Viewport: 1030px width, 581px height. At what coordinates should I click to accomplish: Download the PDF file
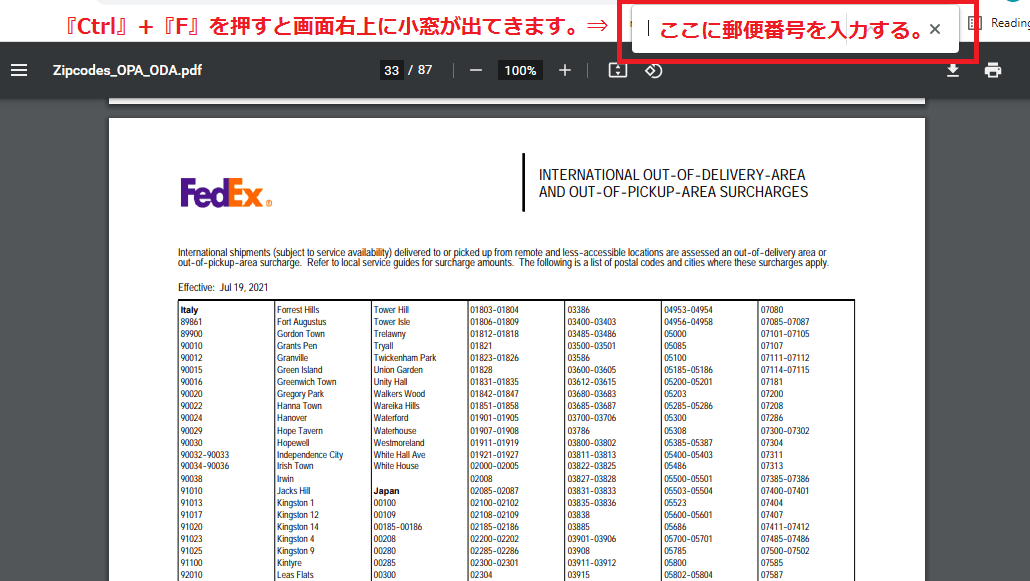coord(953,70)
